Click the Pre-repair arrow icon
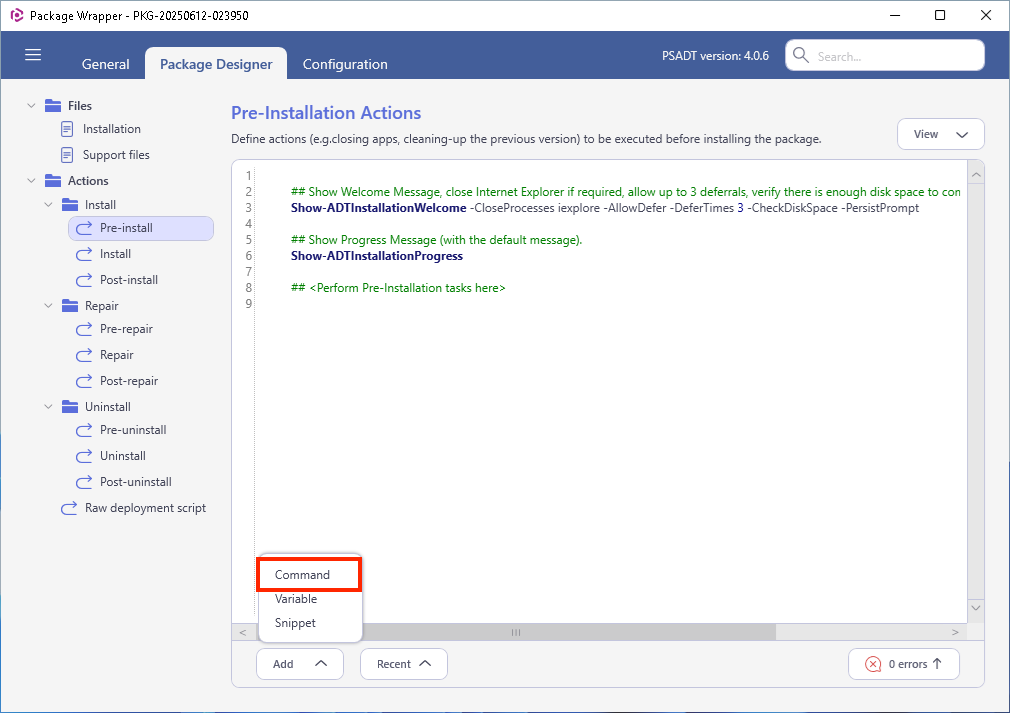Viewport: 1010px width, 713px height. click(84, 329)
